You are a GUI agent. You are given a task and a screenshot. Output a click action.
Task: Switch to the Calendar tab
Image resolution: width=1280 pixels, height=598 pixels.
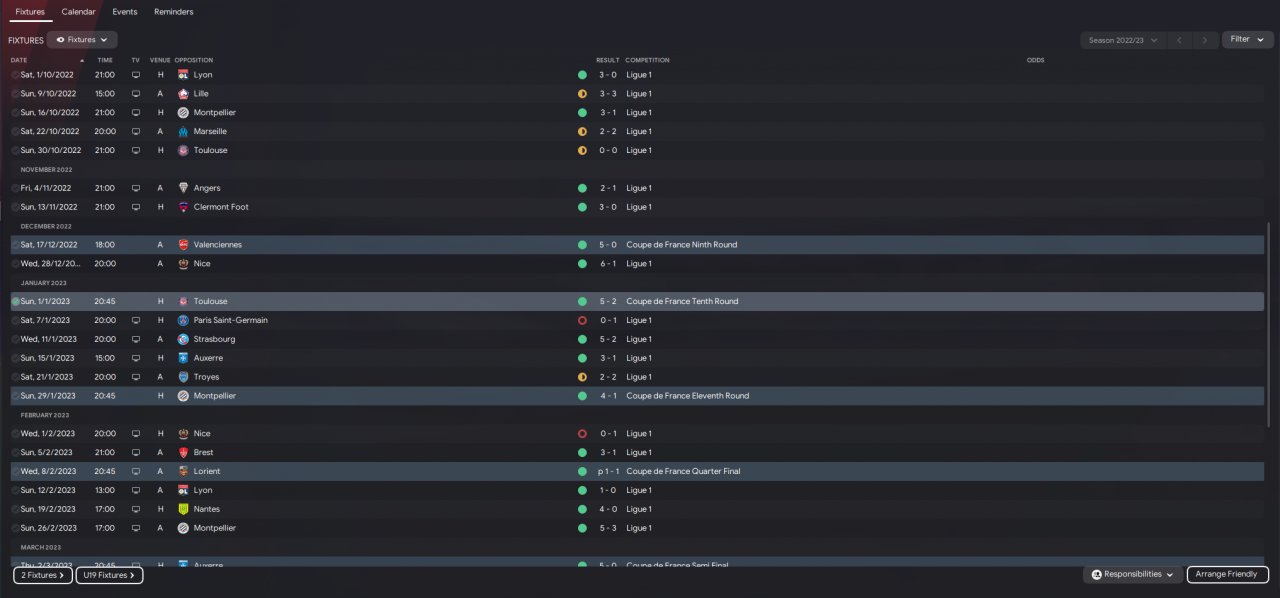[x=78, y=12]
